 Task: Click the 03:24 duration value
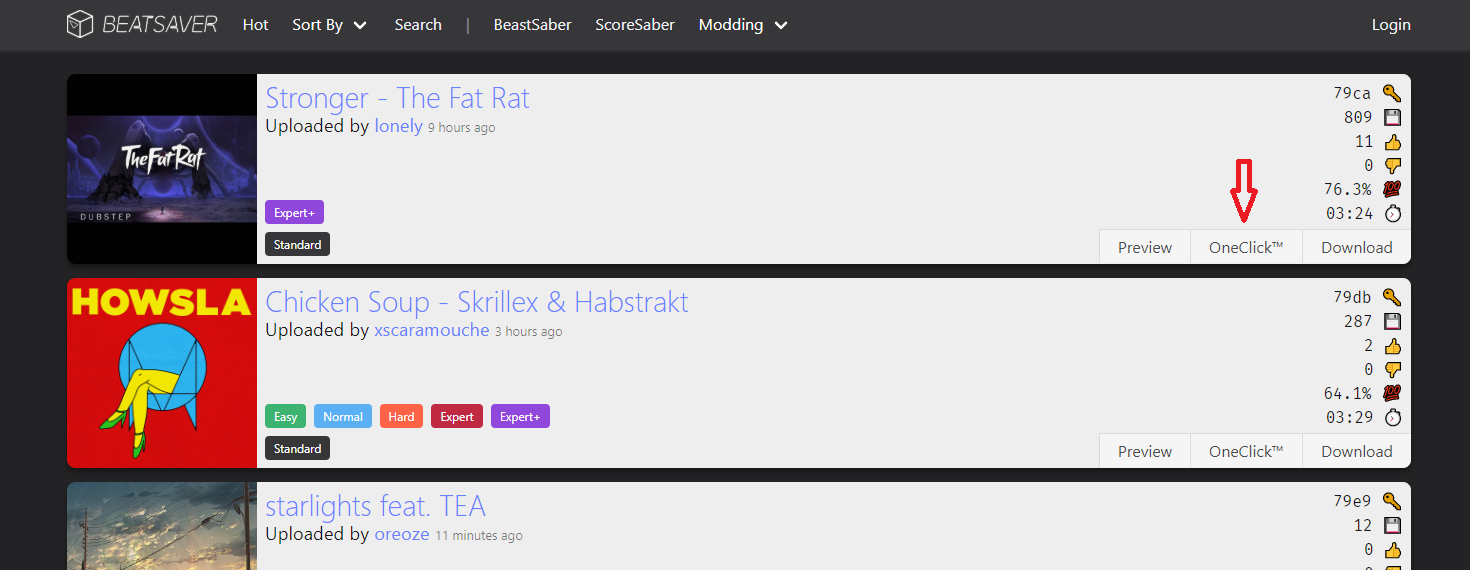[x=1349, y=213]
